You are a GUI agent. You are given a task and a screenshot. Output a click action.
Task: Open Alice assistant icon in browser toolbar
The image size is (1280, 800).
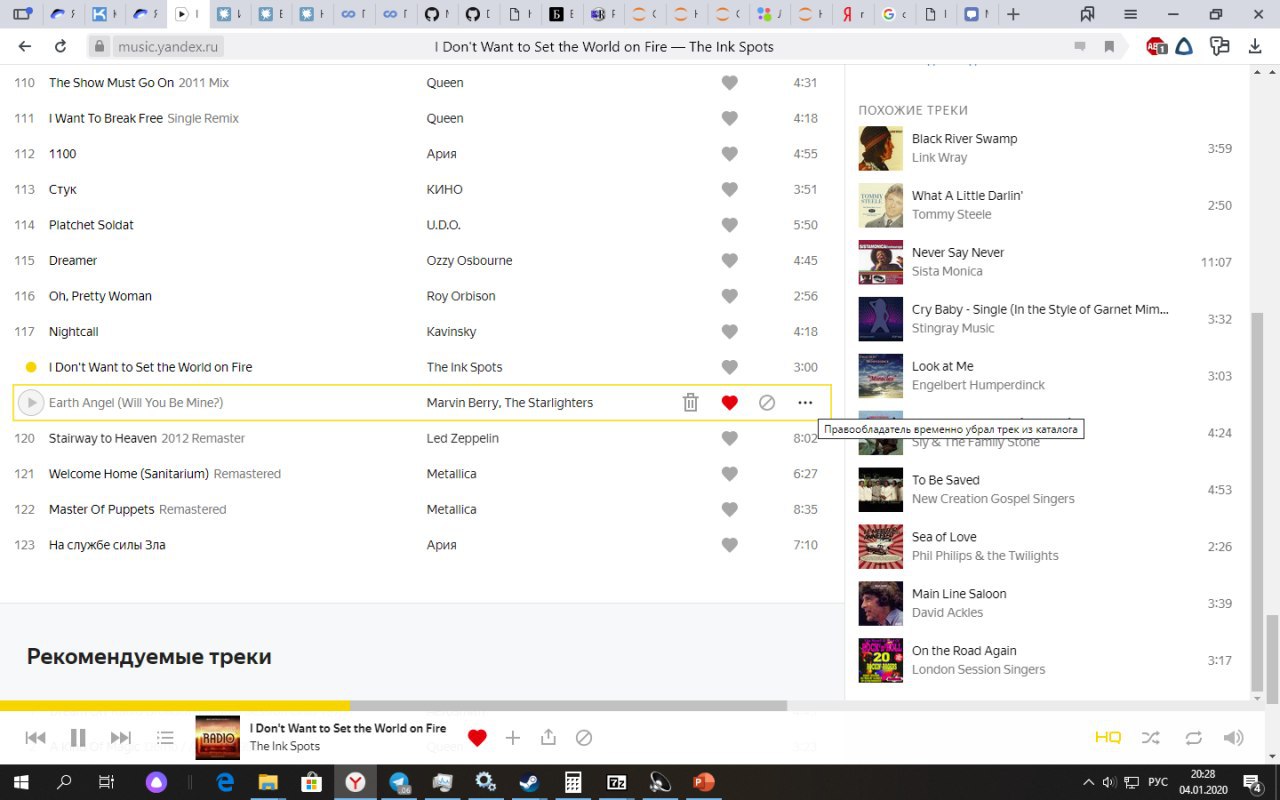click(x=1184, y=46)
